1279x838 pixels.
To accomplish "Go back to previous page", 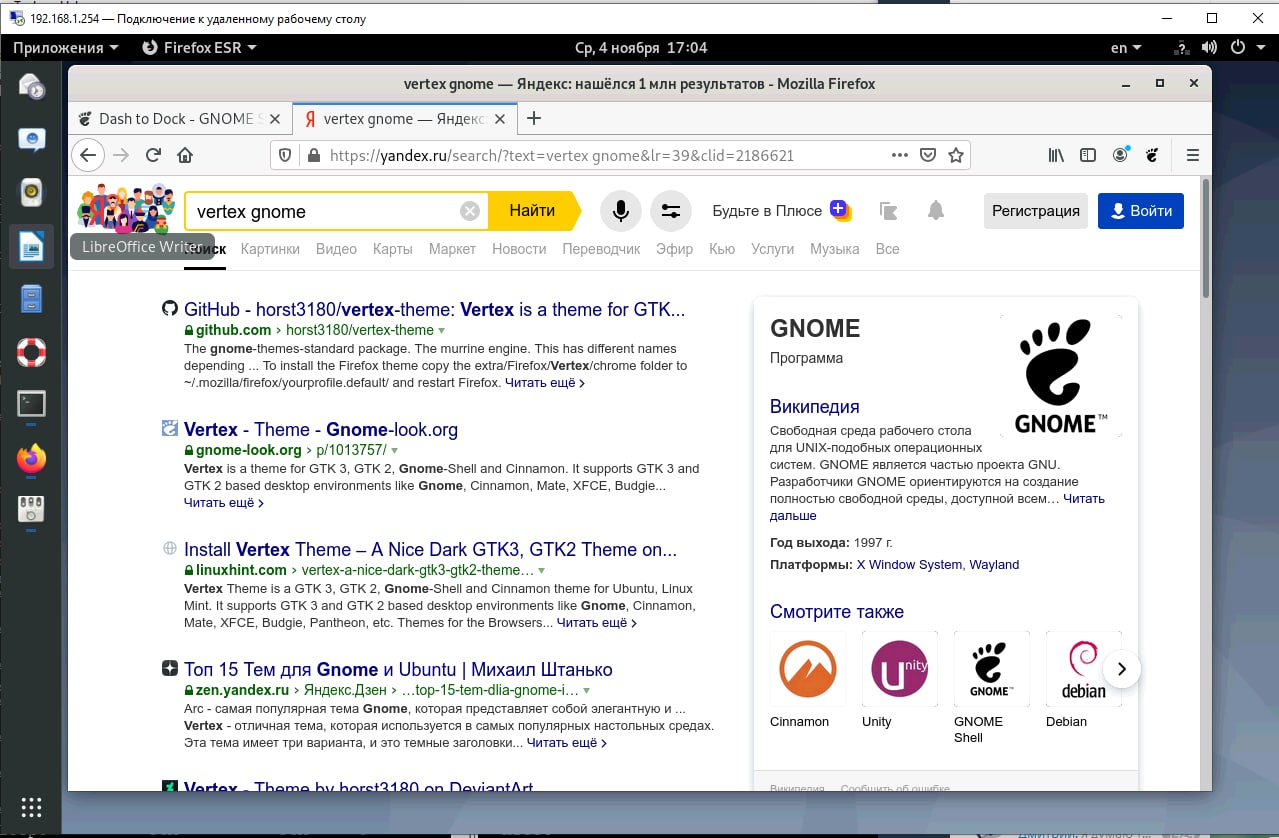I will 88,155.
